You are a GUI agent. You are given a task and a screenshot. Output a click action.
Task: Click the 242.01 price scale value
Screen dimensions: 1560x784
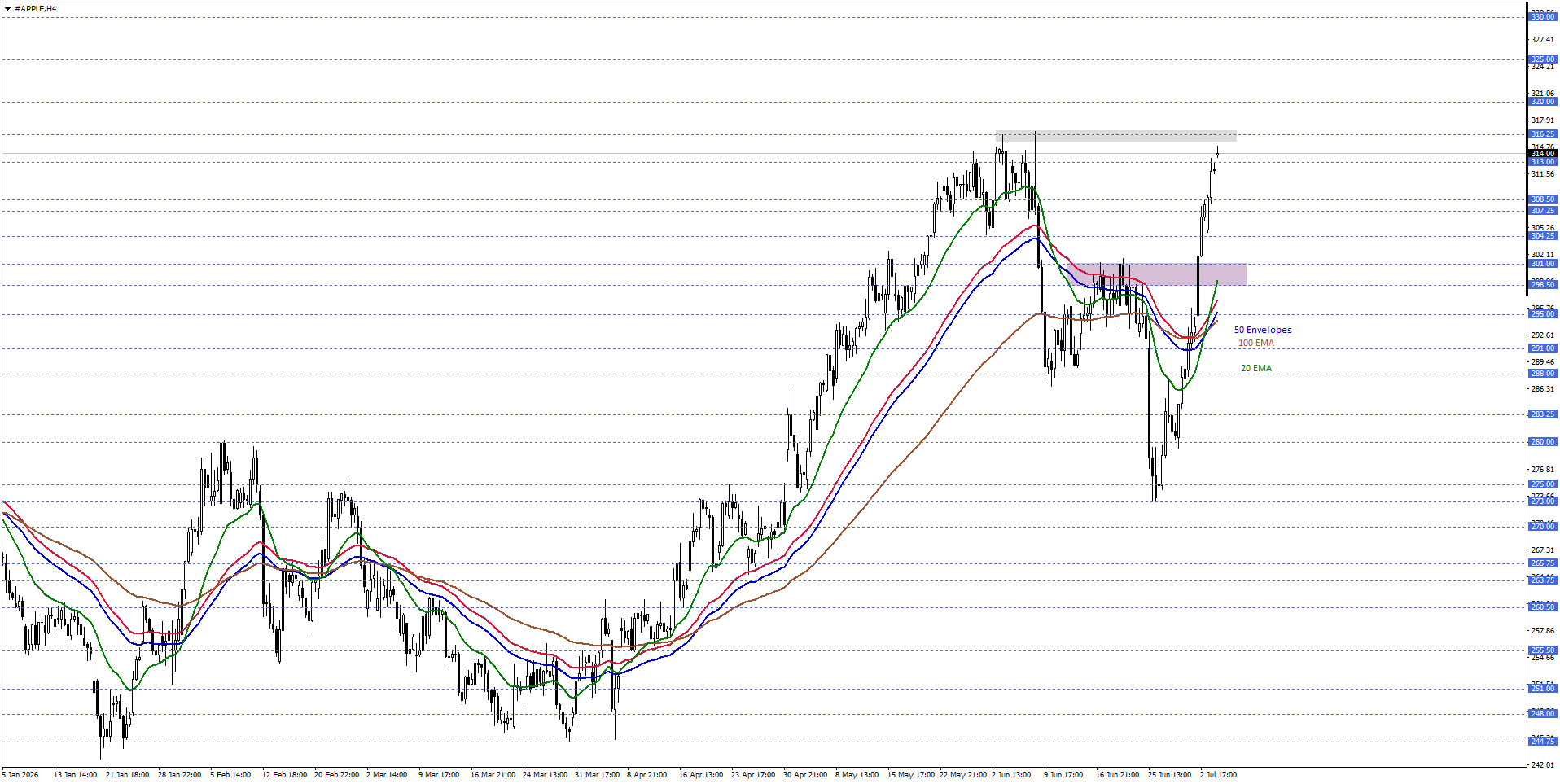(x=1542, y=764)
